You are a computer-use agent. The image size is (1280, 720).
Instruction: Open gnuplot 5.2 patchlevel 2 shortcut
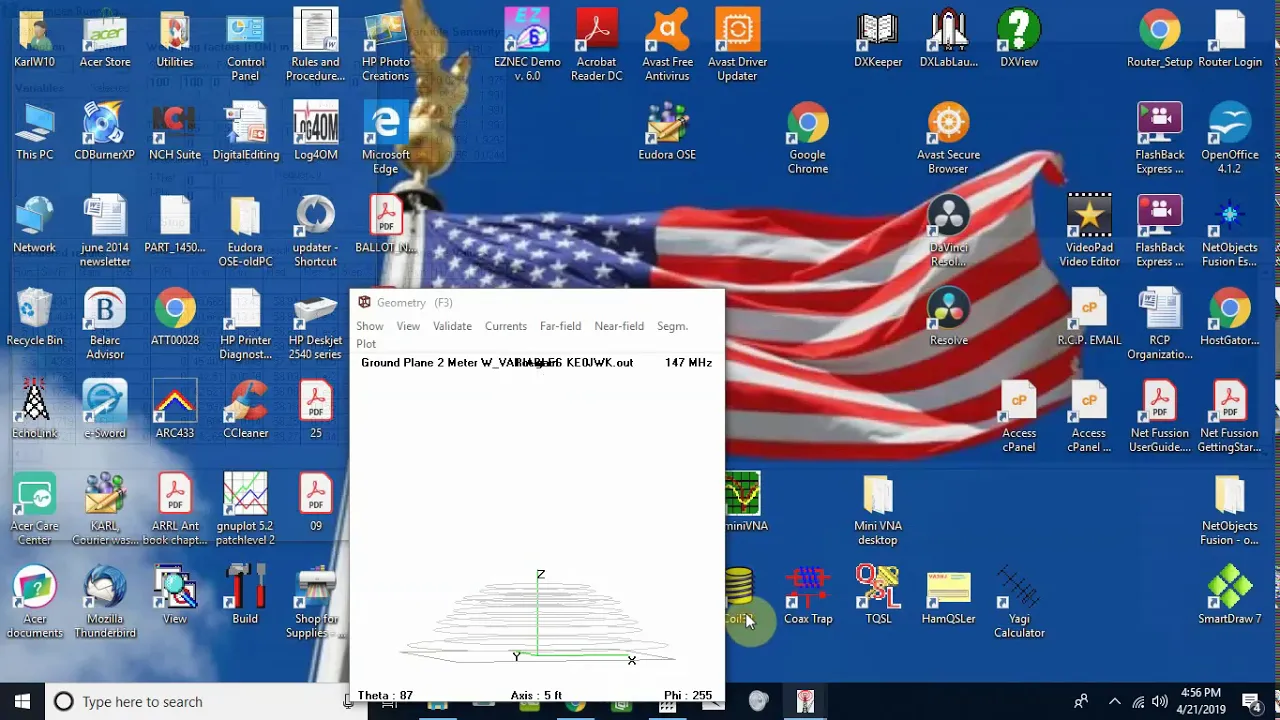tap(245, 509)
